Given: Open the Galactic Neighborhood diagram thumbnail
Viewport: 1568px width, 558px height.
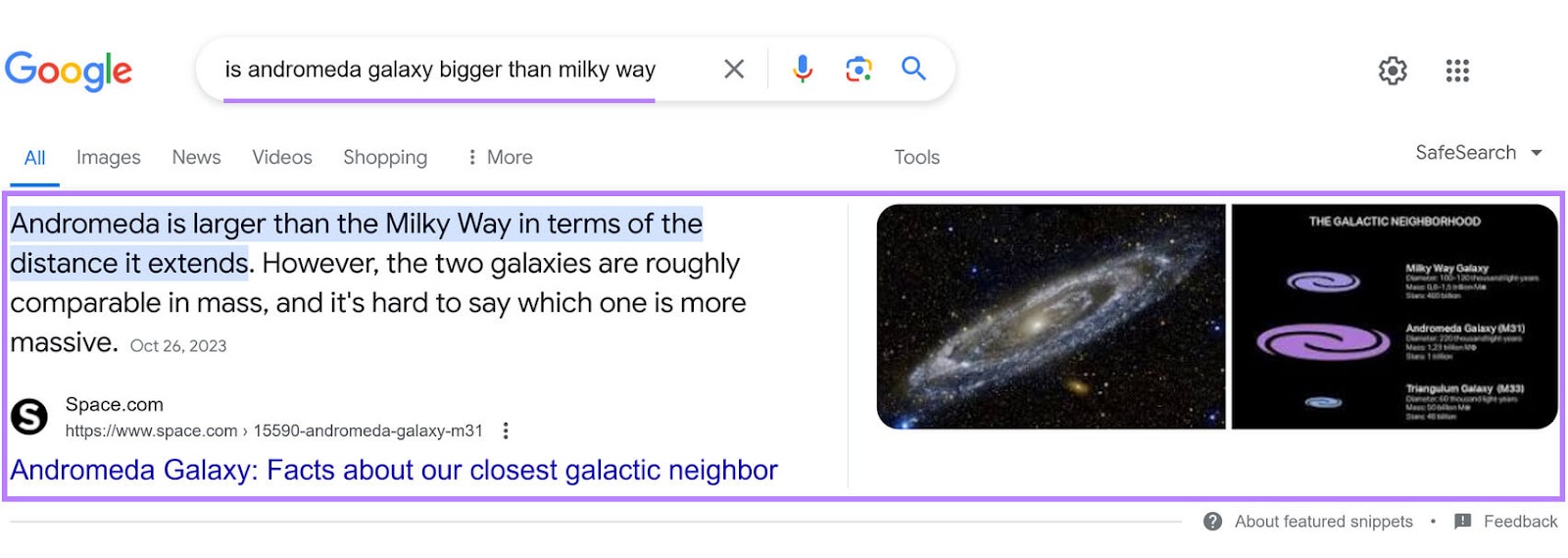Looking at the screenshot, I should pyautogui.click(x=1394, y=317).
